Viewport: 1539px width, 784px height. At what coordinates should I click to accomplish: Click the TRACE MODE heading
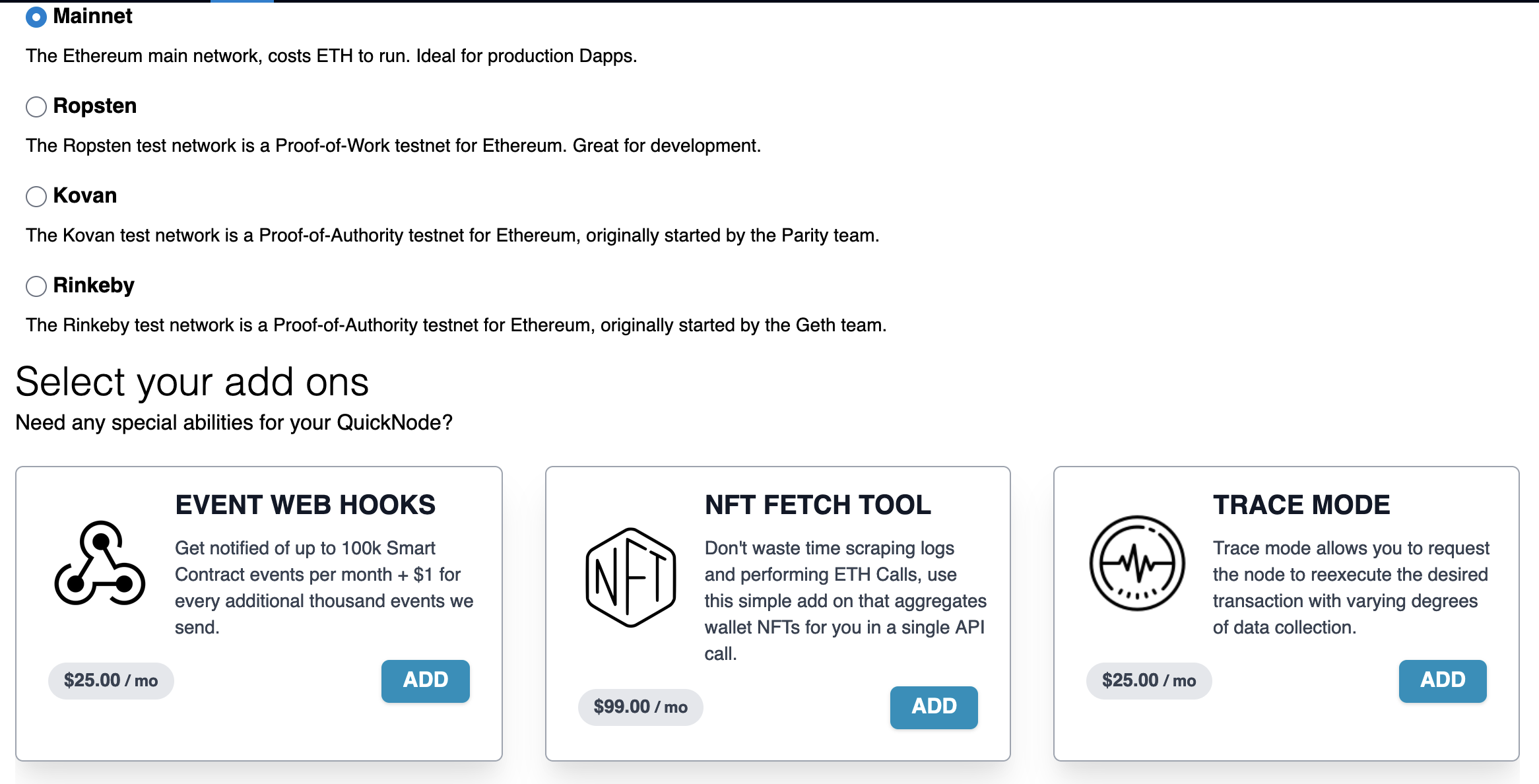point(1301,505)
